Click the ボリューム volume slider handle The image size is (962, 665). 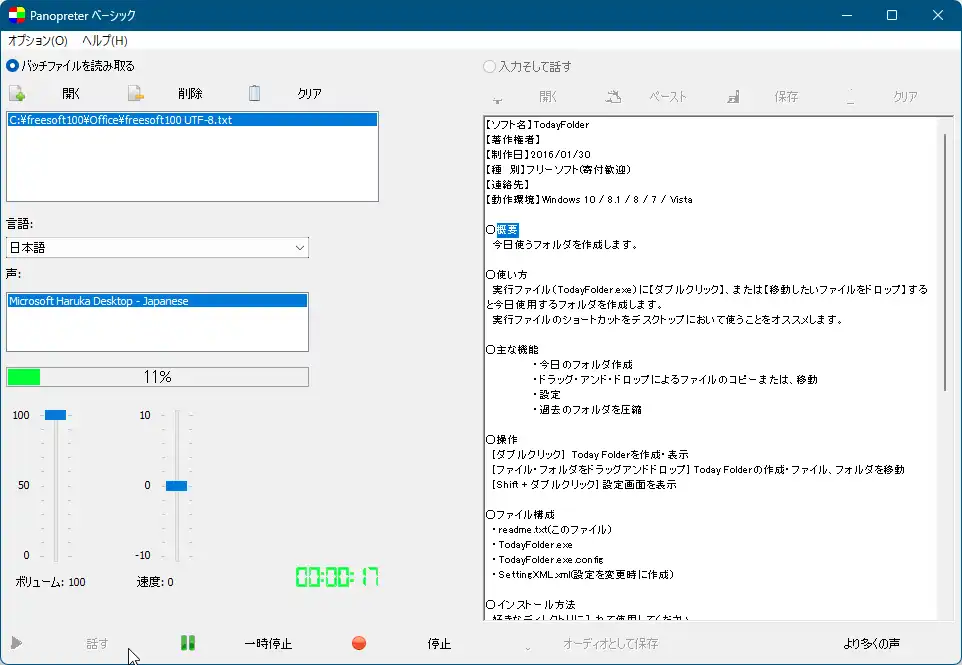[x=55, y=415]
